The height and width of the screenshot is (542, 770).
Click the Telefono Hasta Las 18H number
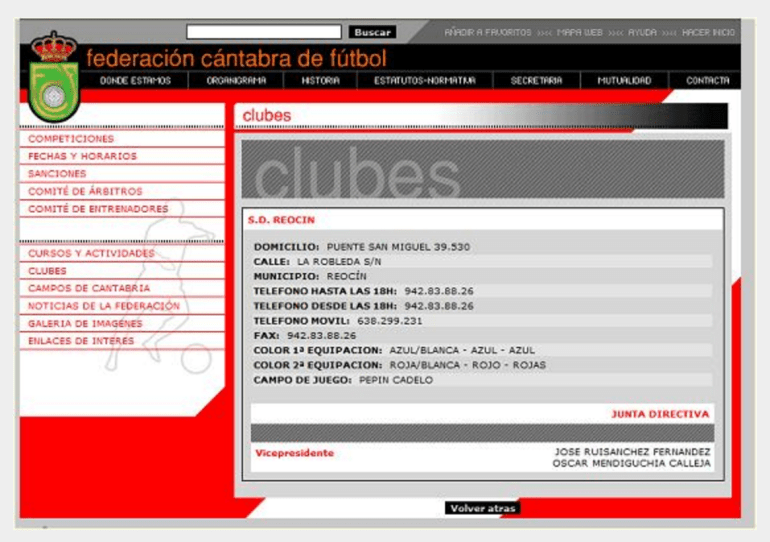point(439,291)
